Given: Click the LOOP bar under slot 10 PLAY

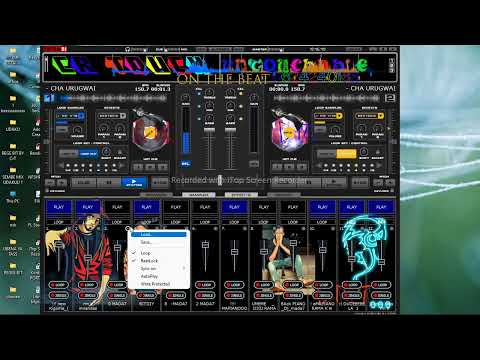Looking at the screenshot, I should pos(322,222).
